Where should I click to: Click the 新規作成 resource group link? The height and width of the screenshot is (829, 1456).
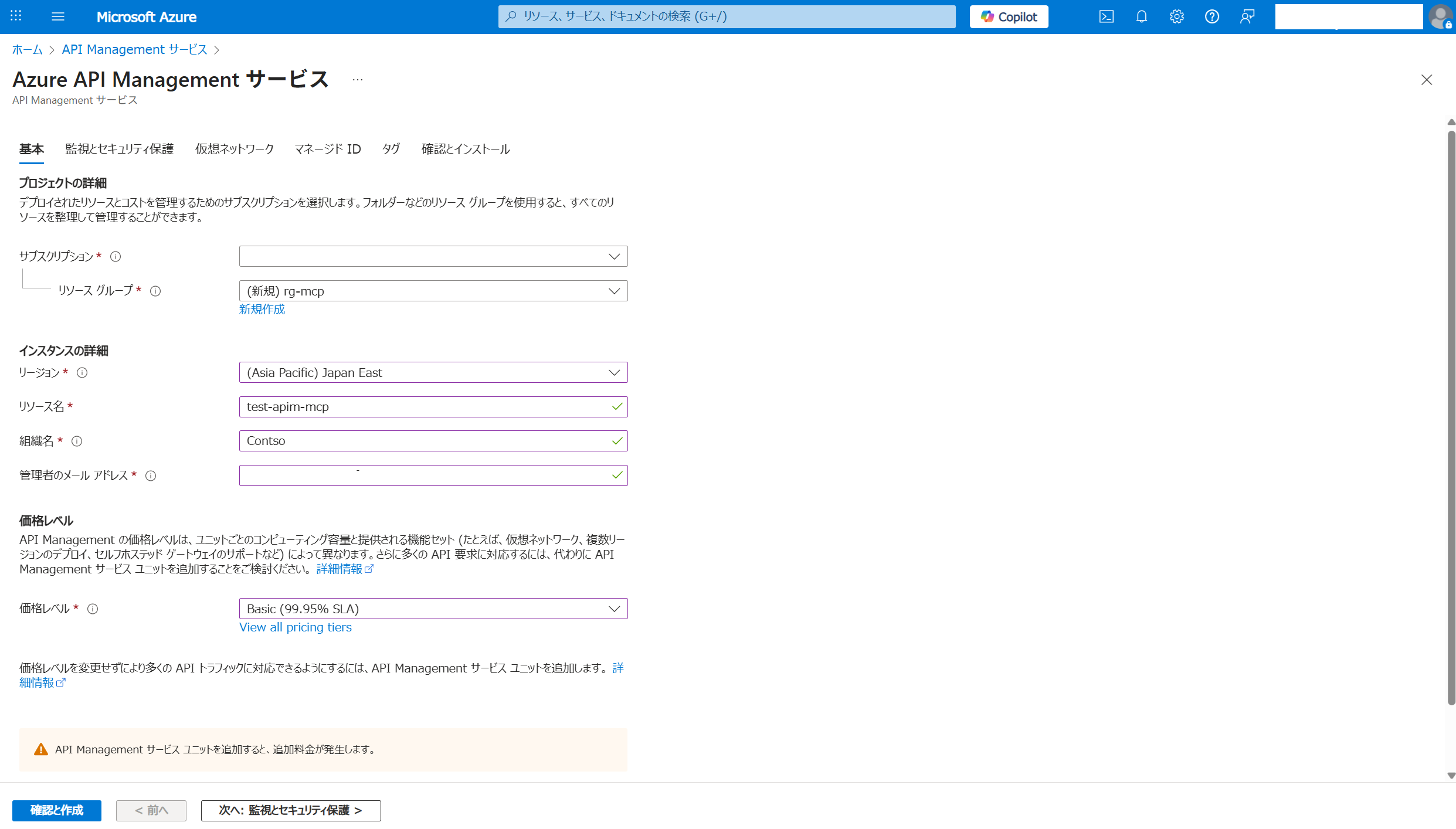[262, 309]
